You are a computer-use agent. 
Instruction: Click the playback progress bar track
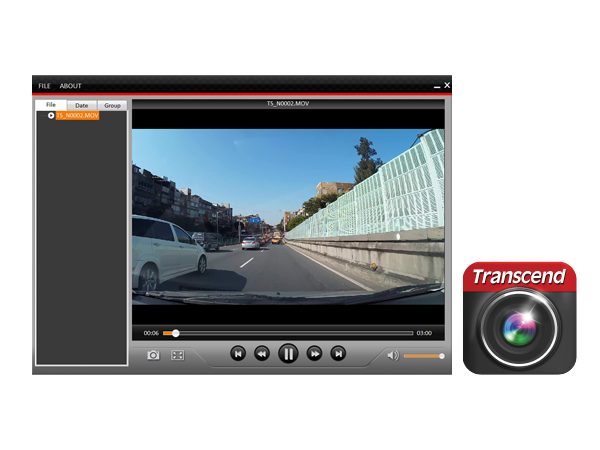tap(288, 333)
